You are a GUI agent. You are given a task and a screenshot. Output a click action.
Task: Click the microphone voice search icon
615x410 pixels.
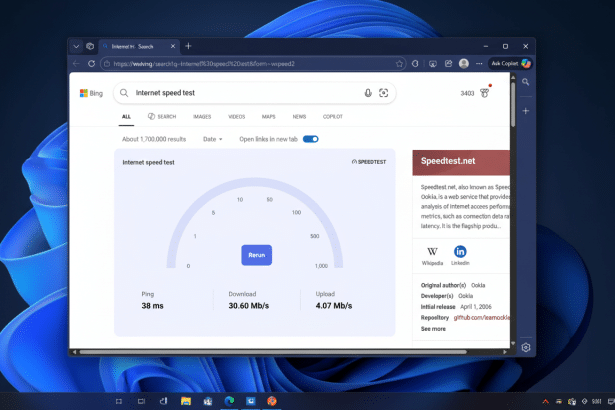coord(368,93)
